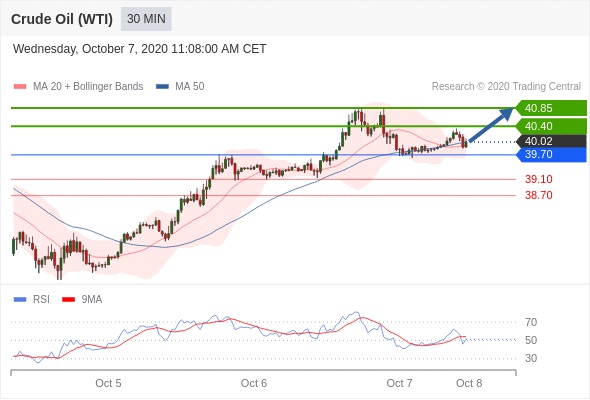Viewport: 590px width, 400px height.
Task: Click the 38.70 red support label
Action: click(x=539, y=195)
